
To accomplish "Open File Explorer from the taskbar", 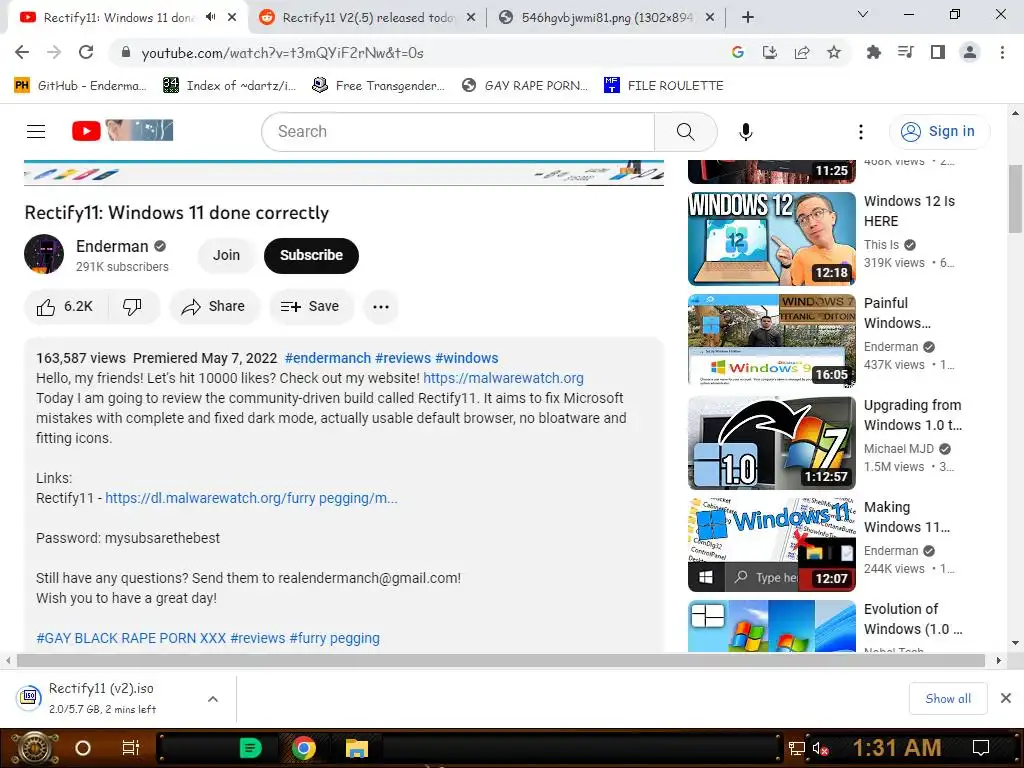I will pyautogui.click(x=357, y=748).
